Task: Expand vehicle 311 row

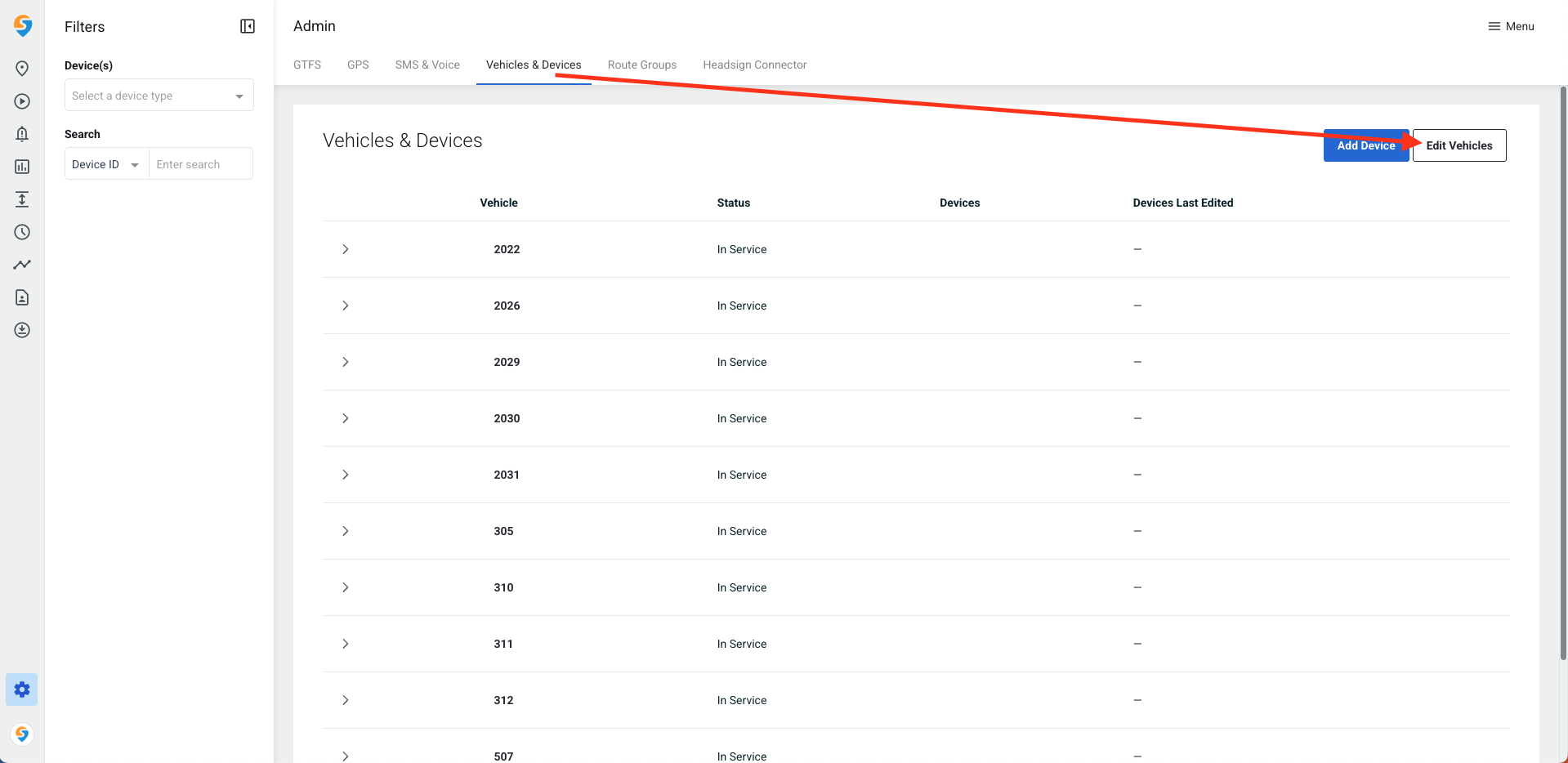Action: coord(346,644)
